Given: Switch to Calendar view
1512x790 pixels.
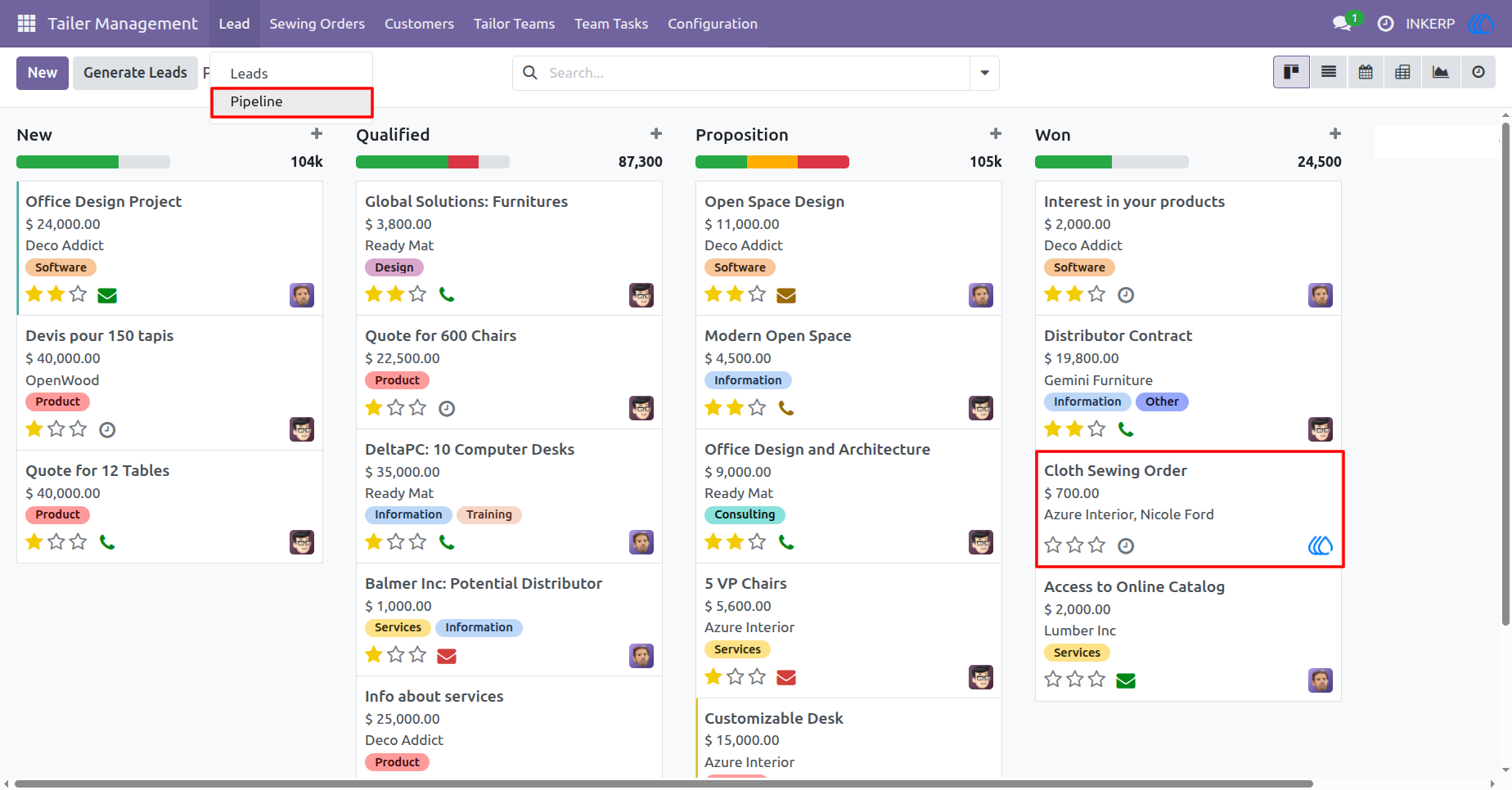Looking at the screenshot, I should [1366, 72].
